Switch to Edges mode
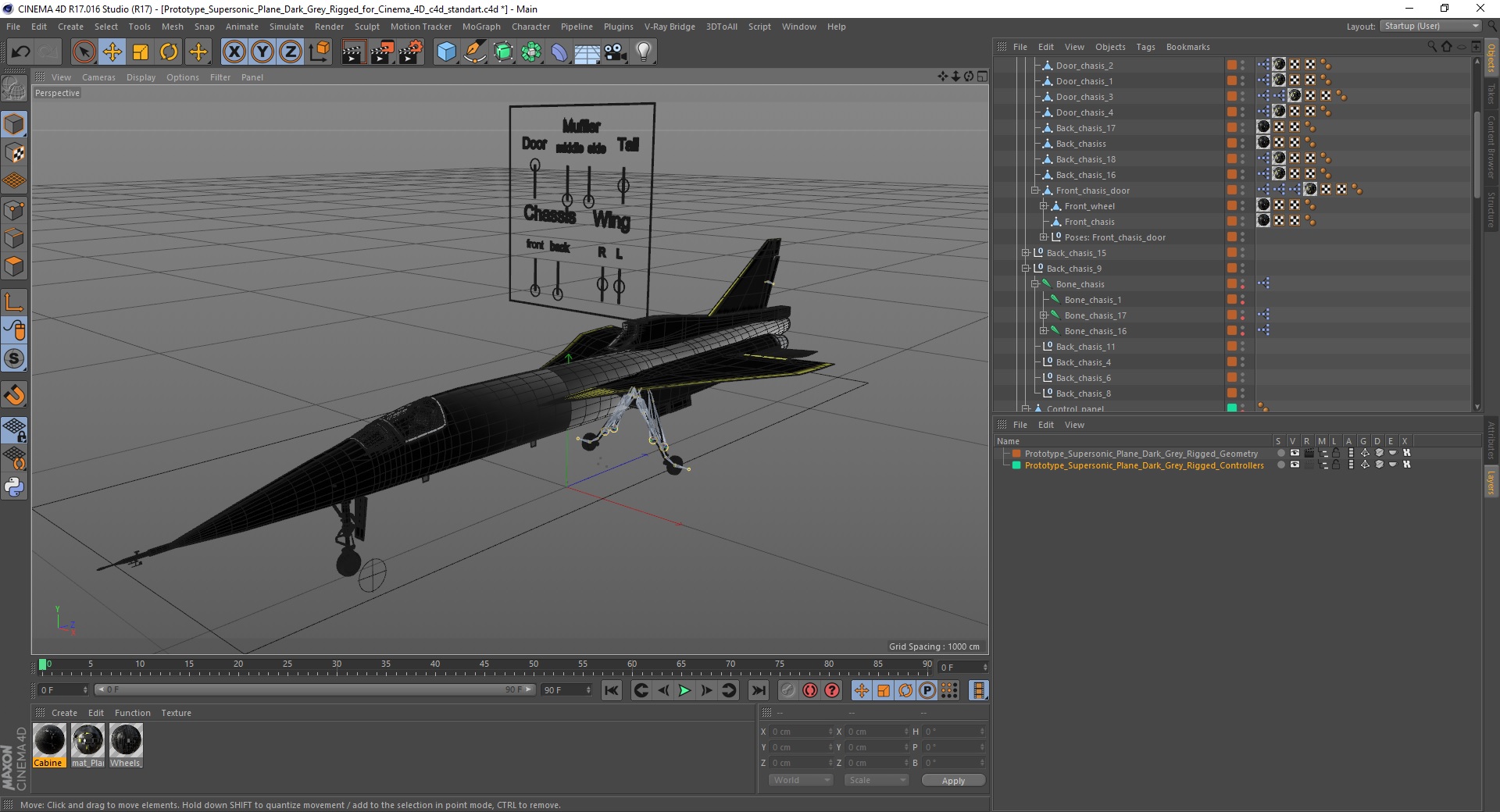This screenshot has height=812, width=1500. tap(14, 237)
